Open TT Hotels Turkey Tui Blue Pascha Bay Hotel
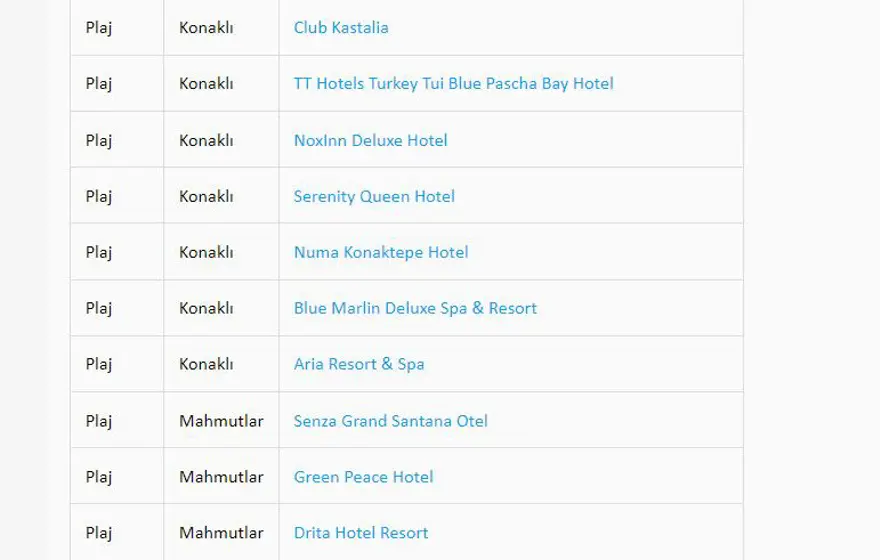 coord(453,84)
